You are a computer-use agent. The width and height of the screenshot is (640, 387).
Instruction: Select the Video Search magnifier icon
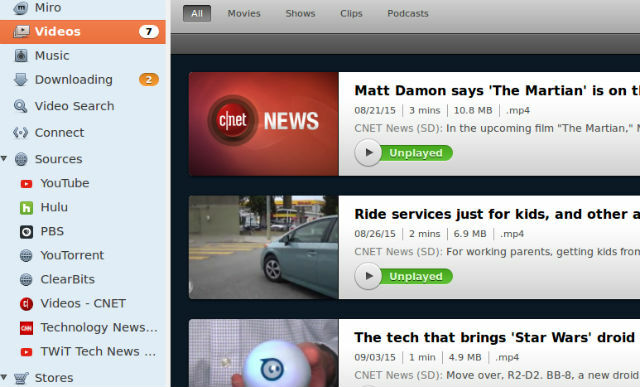[20, 106]
